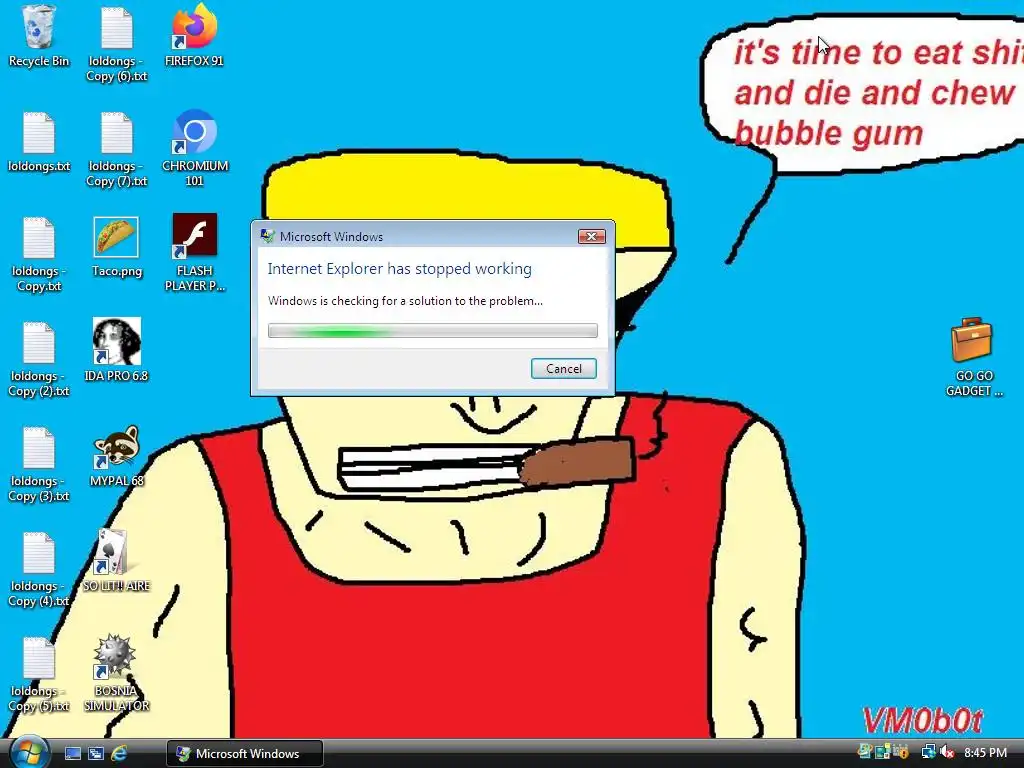Select the IDA PRO 6.8 shortcut icon
The height and width of the screenshot is (768, 1024).
(116, 351)
